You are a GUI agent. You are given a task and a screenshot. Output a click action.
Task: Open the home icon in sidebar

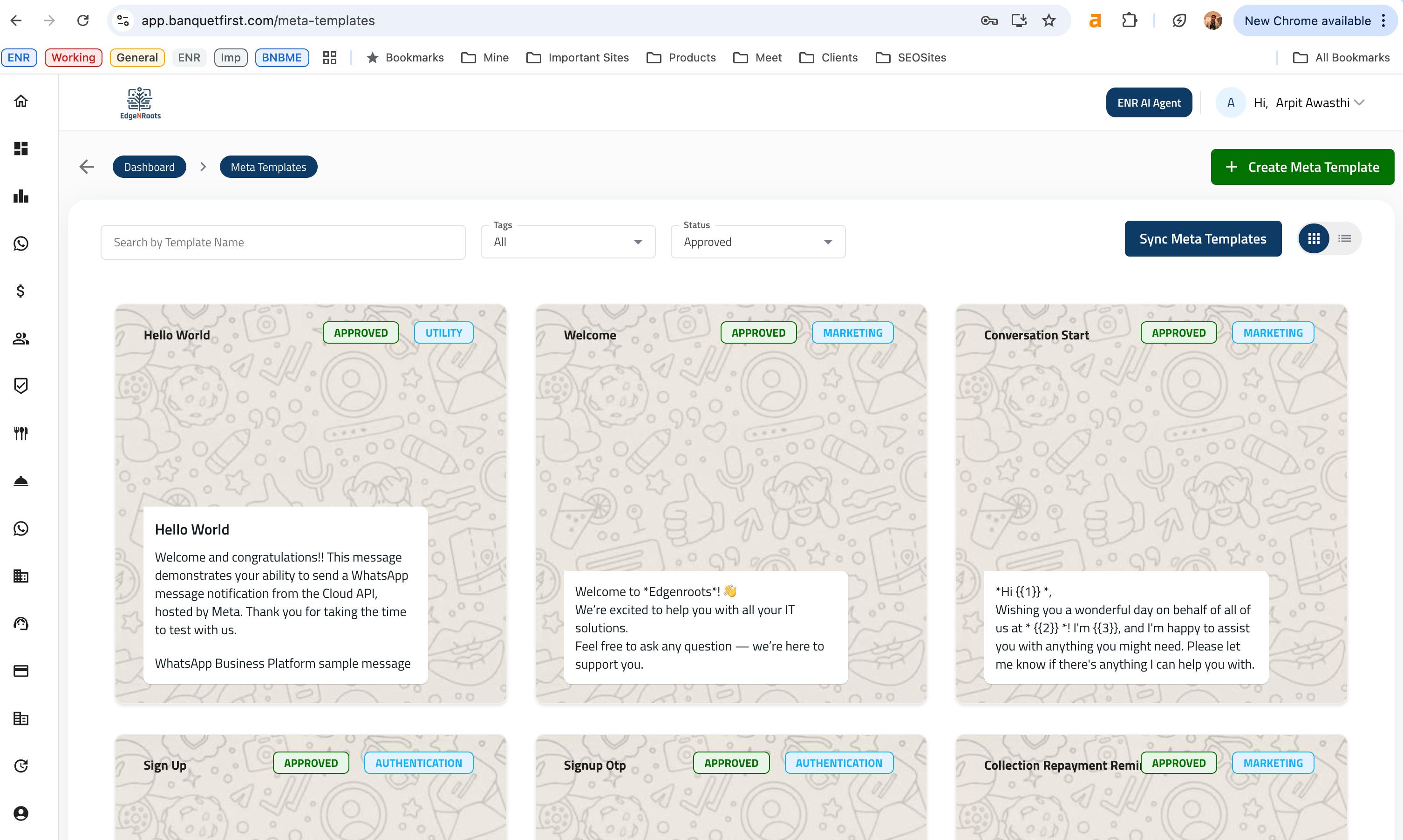click(x=21, y=102)
